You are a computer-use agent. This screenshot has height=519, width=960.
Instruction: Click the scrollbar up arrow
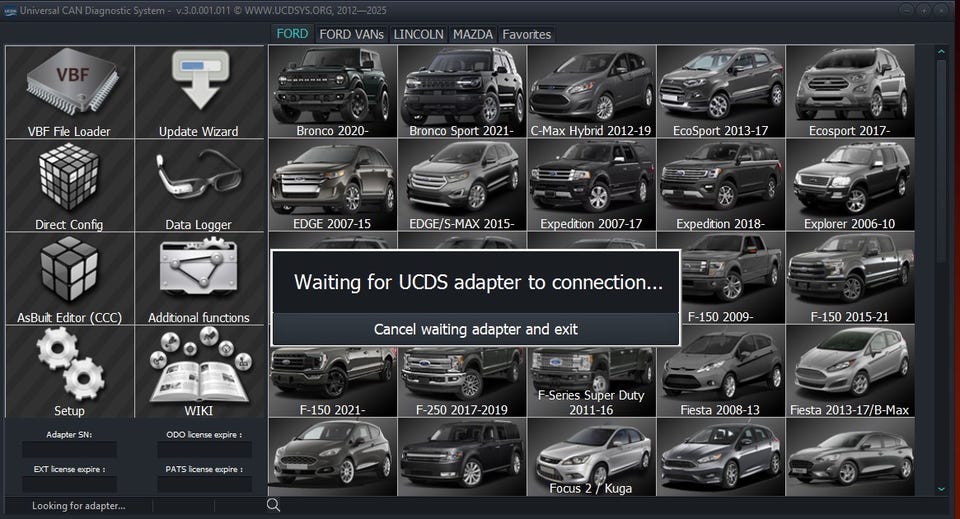941,52
